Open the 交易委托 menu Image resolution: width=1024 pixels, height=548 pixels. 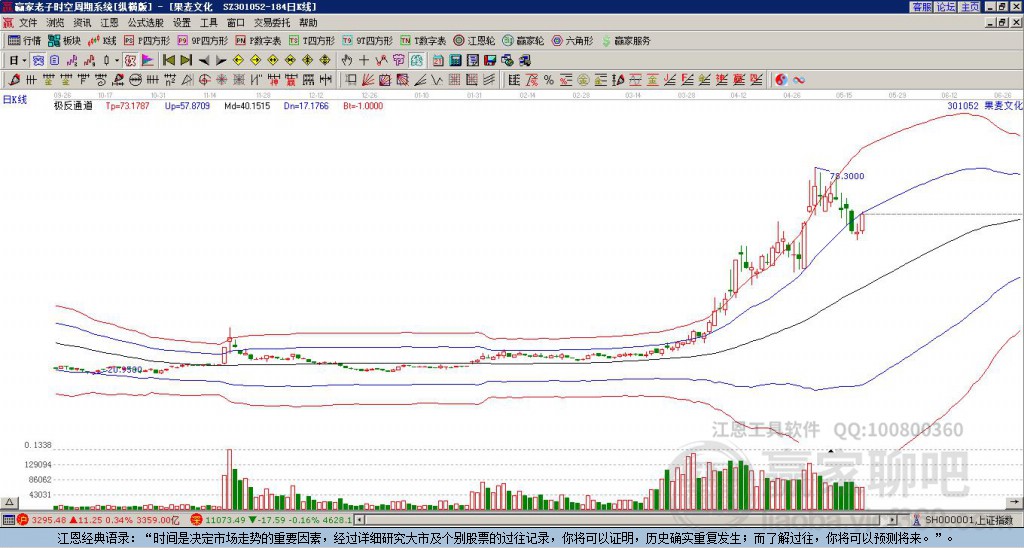point(272,23)
